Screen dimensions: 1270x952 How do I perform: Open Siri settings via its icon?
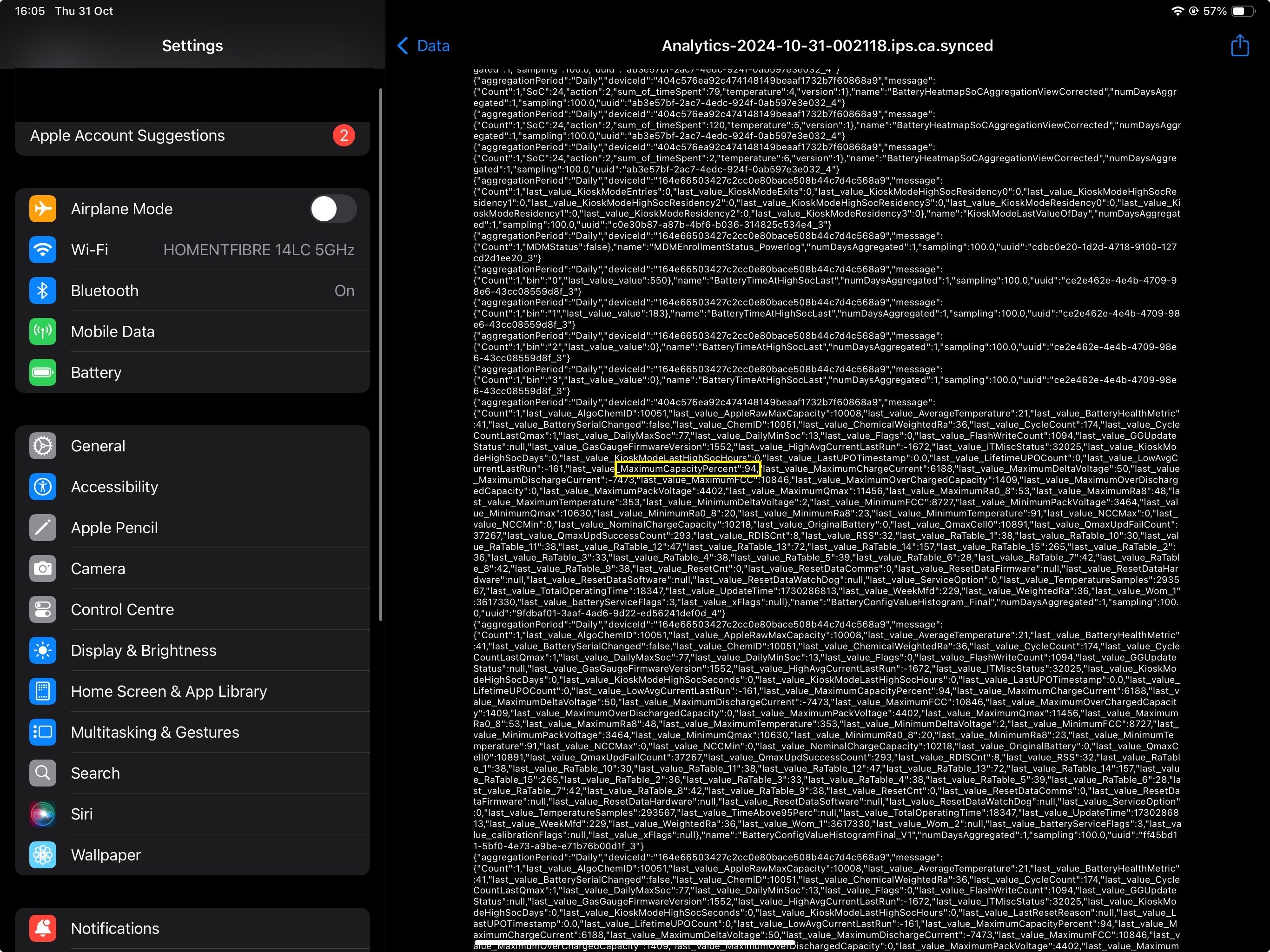pos(43,813)
